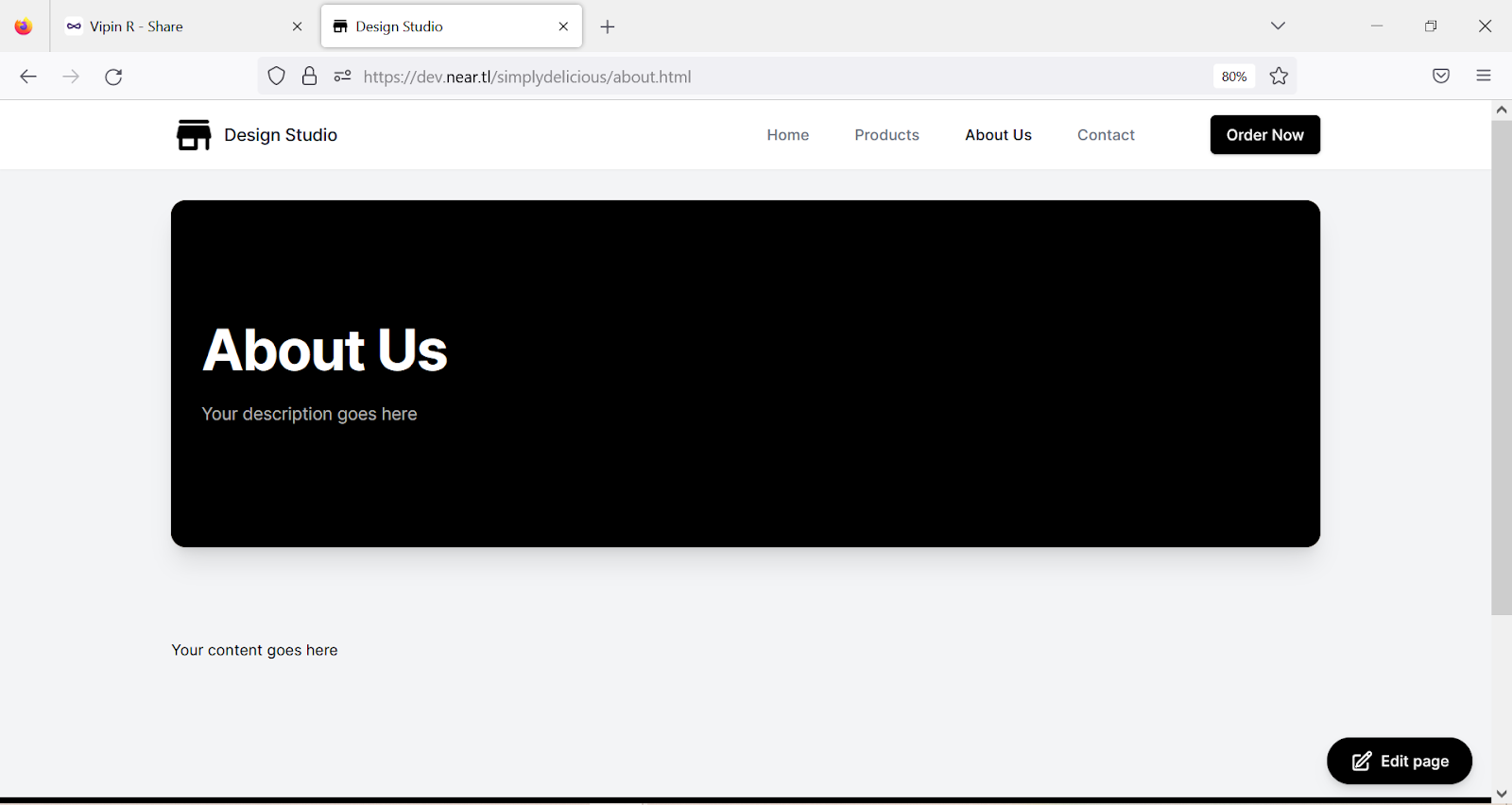1512x805 pixels.
Task: Close the Design Studio tab
Action: point(563,26)
